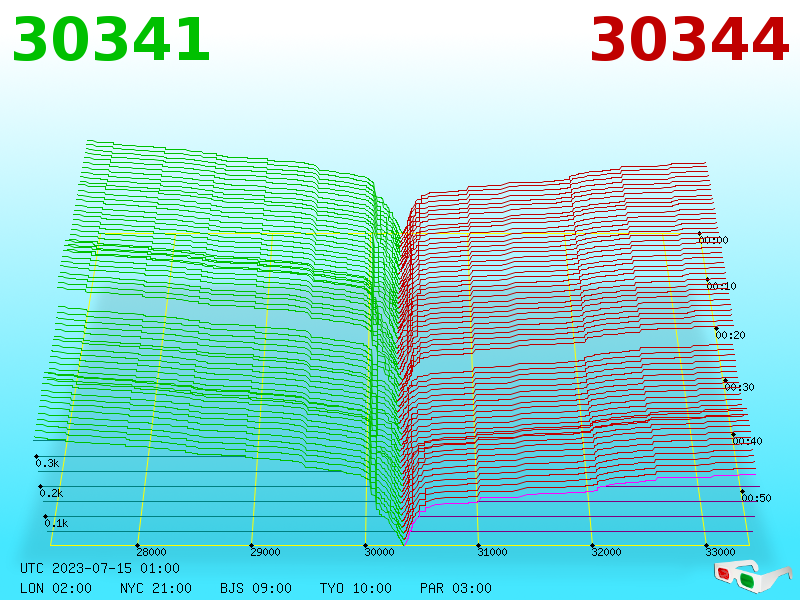The width and height of the screenshot is (800, 600).
Task: Click the UTC 2023-07-15 01:00 timestamp
Action: coord(100,568)
